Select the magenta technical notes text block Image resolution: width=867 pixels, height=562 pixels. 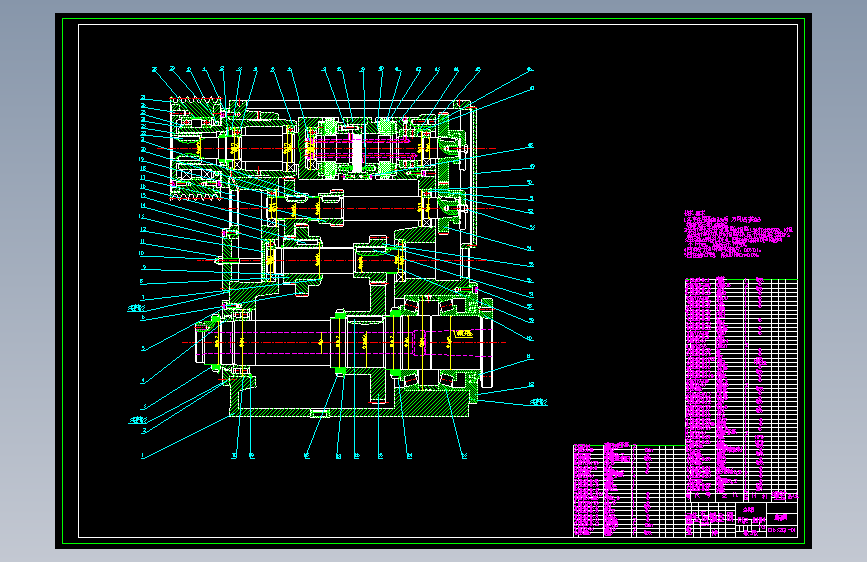[x=739, y=235]
